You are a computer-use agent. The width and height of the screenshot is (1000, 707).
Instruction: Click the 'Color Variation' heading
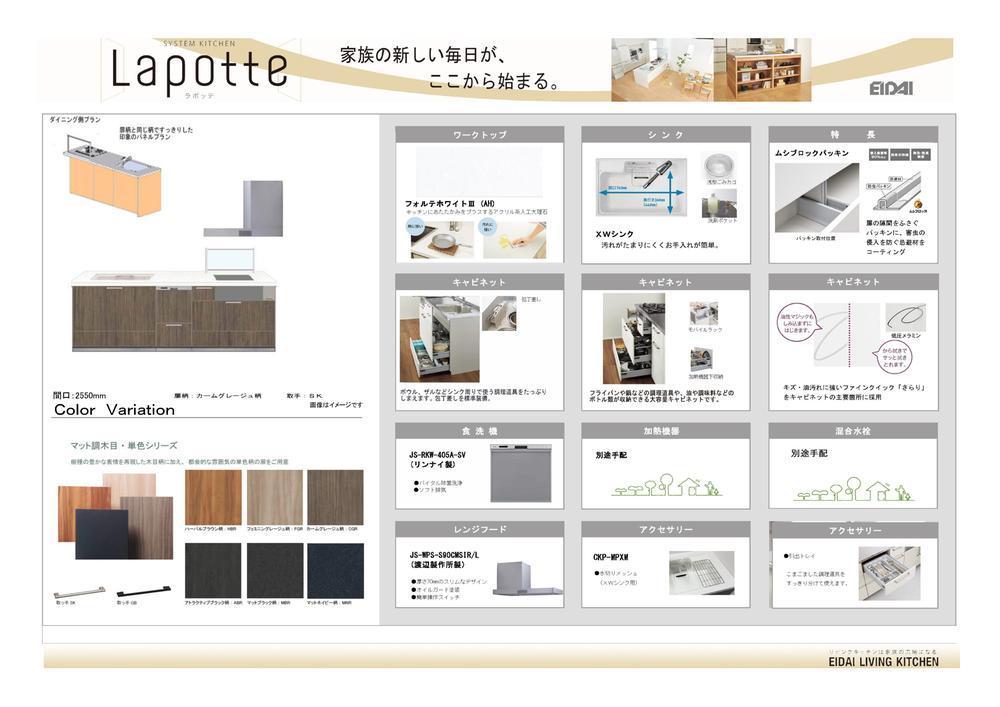tap(114, 410)
